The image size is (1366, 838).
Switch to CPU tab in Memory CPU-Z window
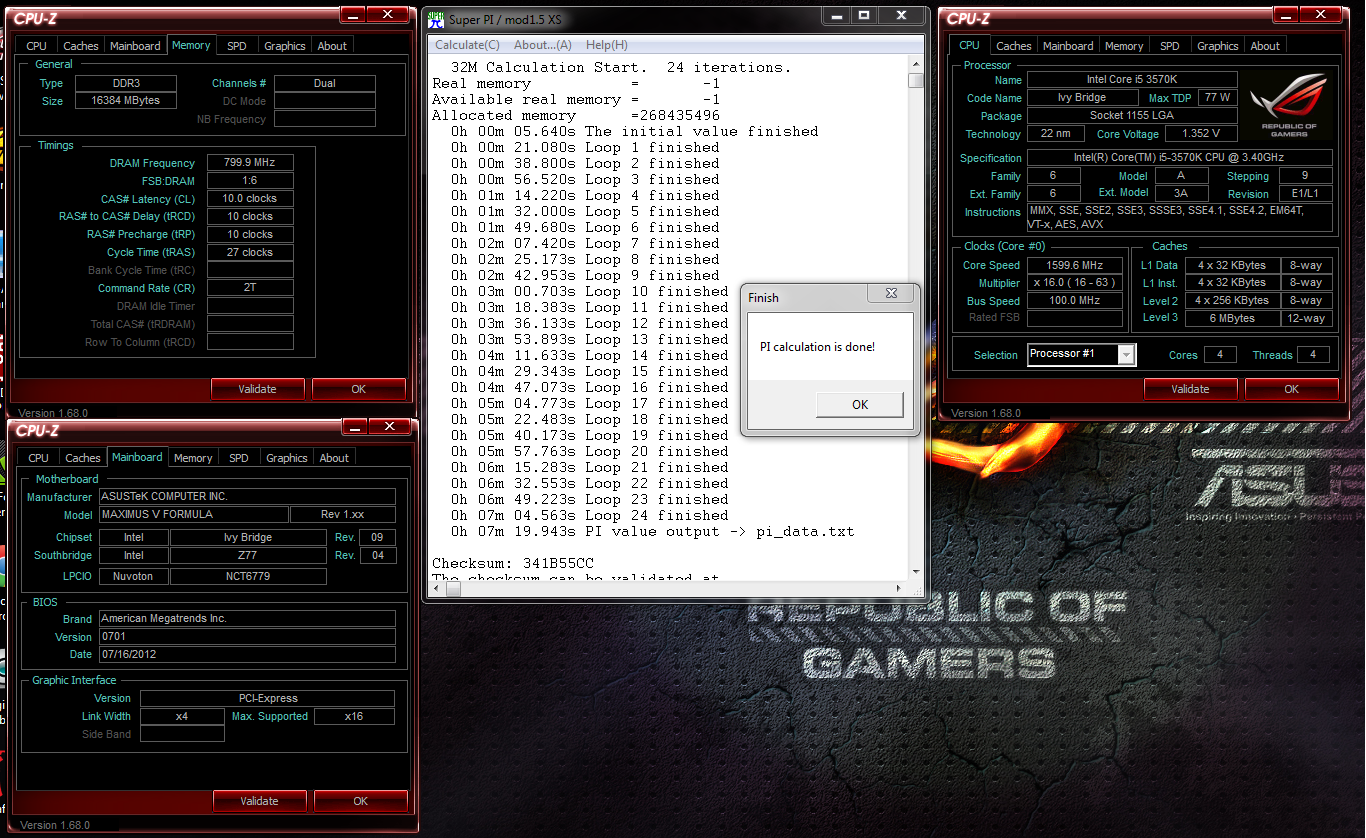(x=37, y=46)
